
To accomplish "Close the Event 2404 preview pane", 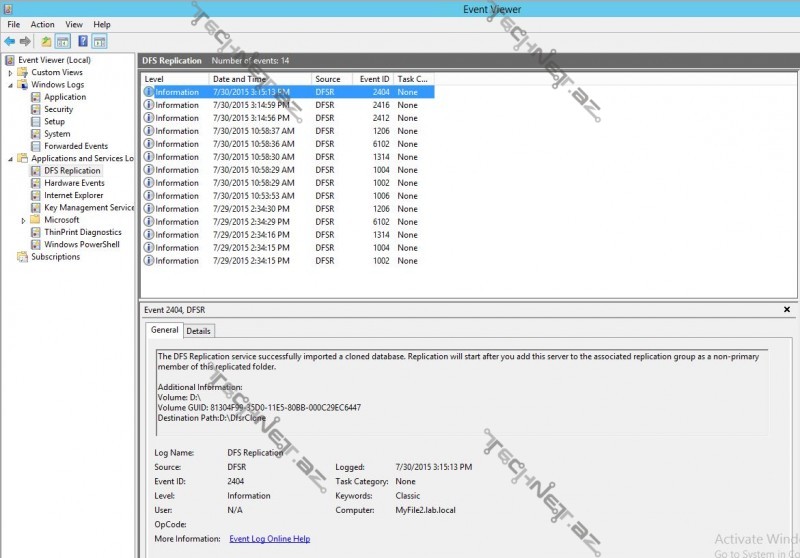I will pos(787,310).
